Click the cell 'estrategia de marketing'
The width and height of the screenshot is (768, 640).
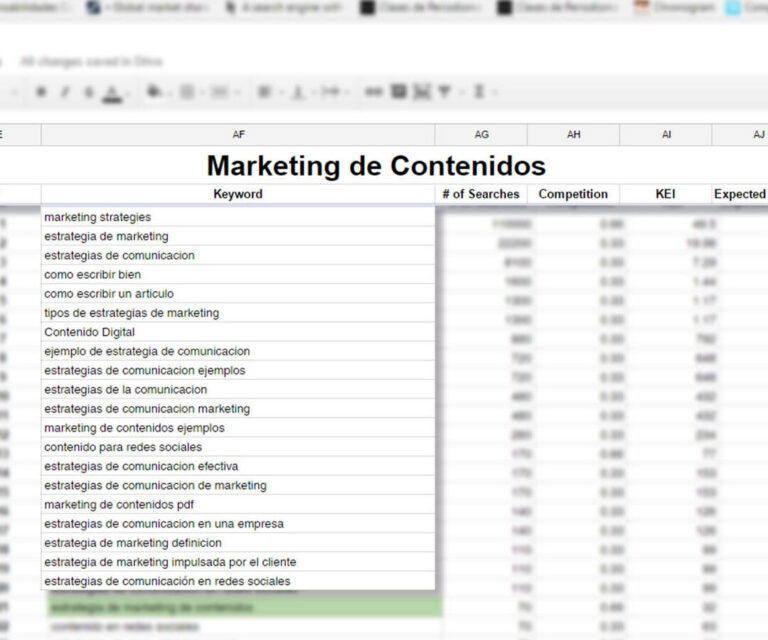[x=238, y=236]
